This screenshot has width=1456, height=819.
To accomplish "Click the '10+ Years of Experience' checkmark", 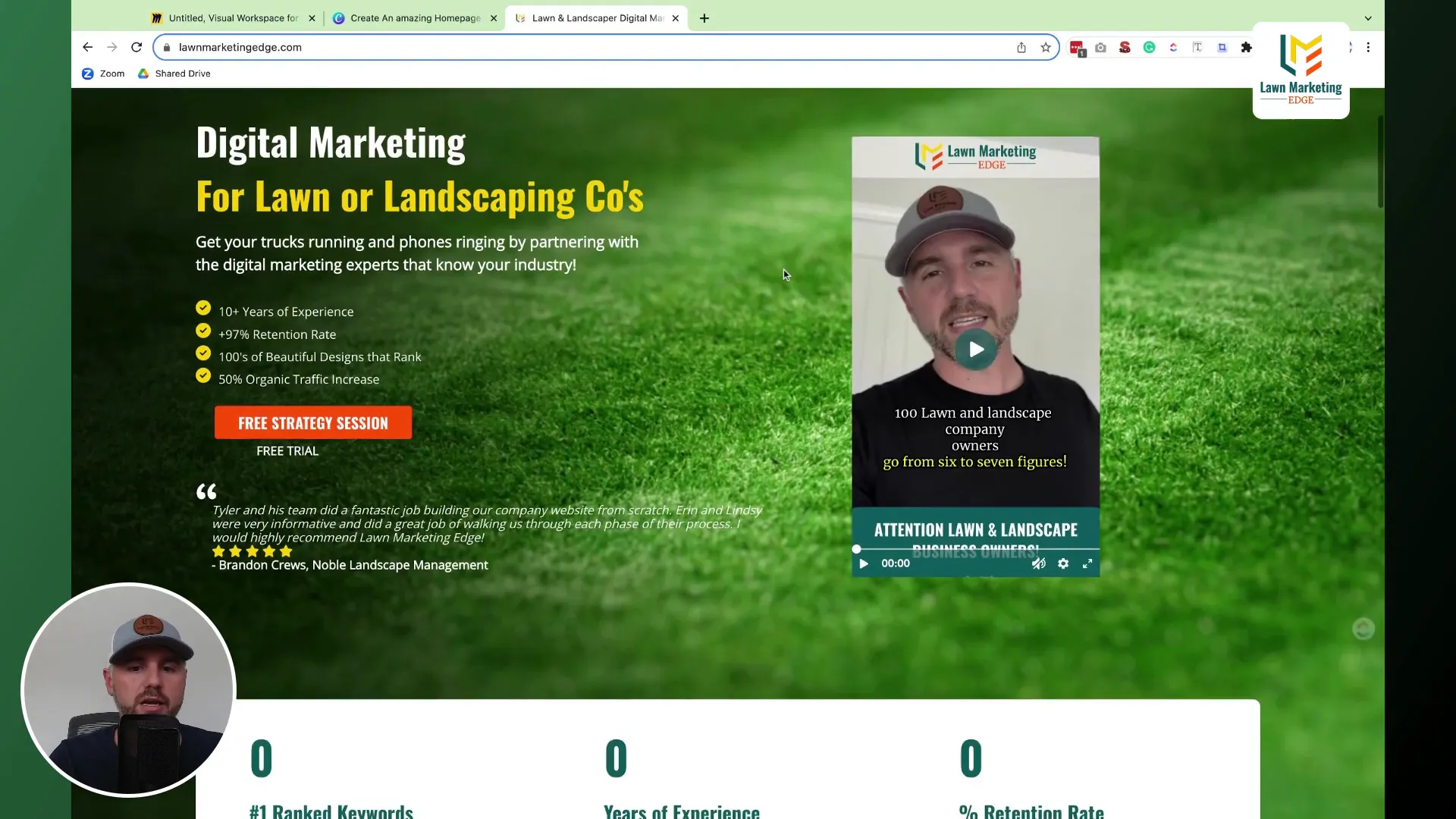I will 203,308.
